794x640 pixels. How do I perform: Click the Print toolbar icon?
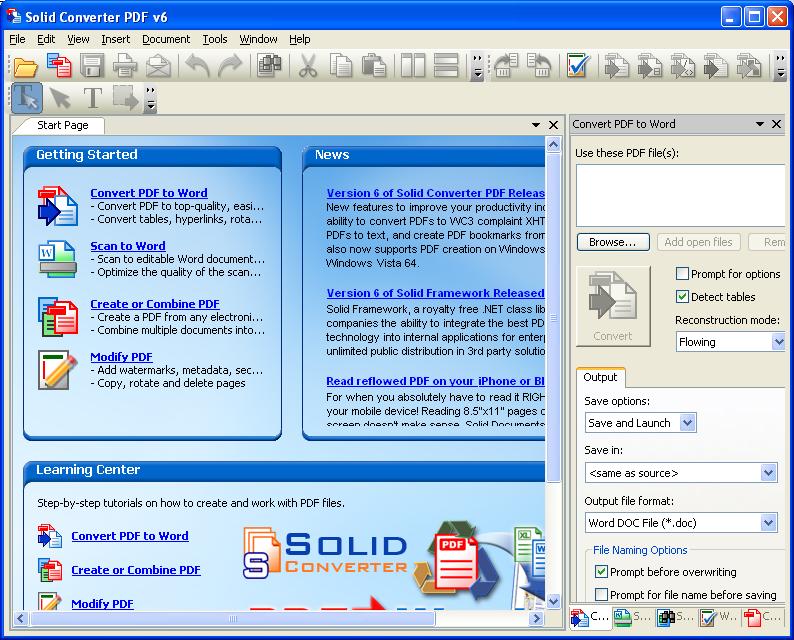click(125, 66)
